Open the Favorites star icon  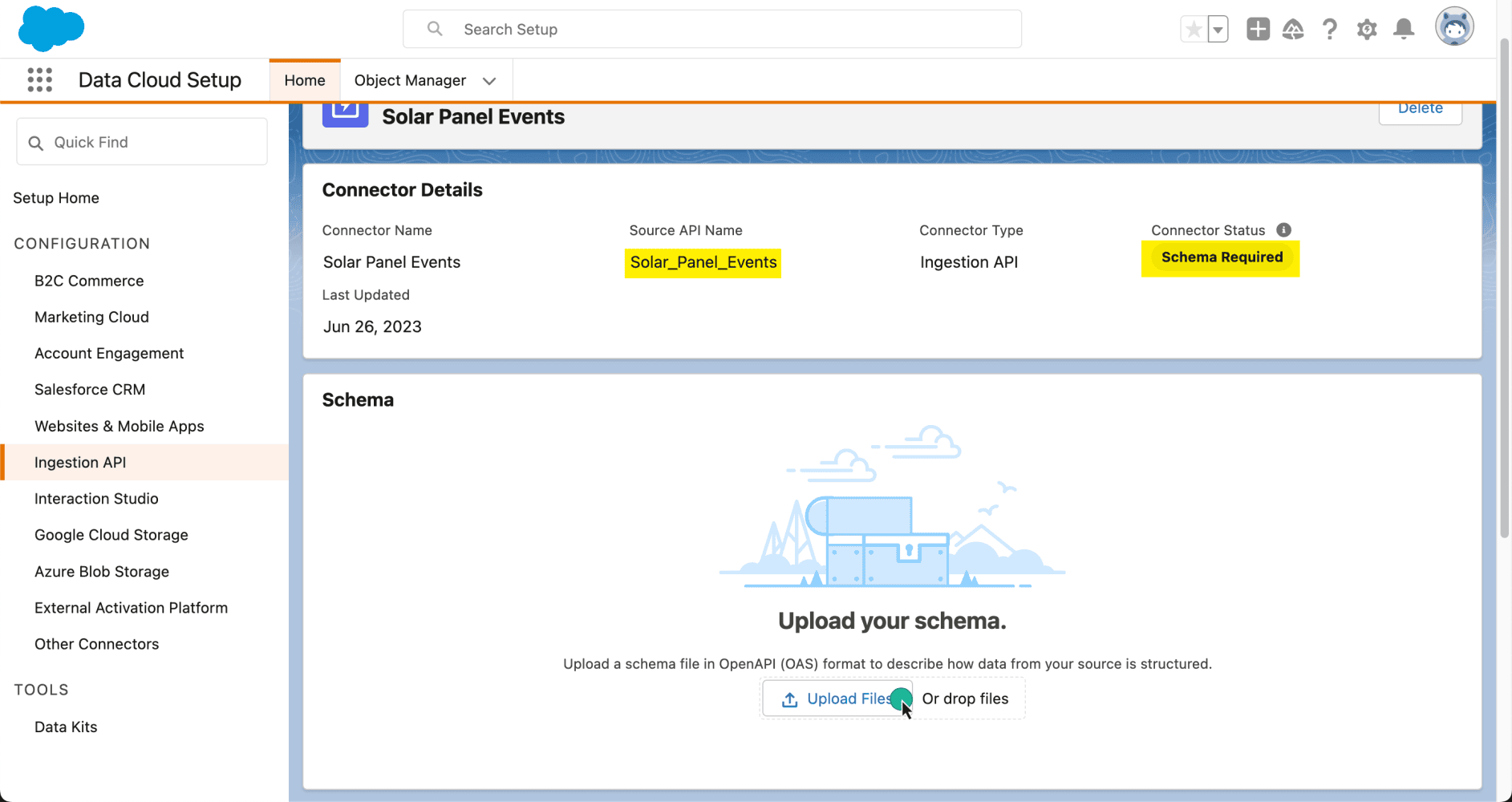coord(1194,30)
